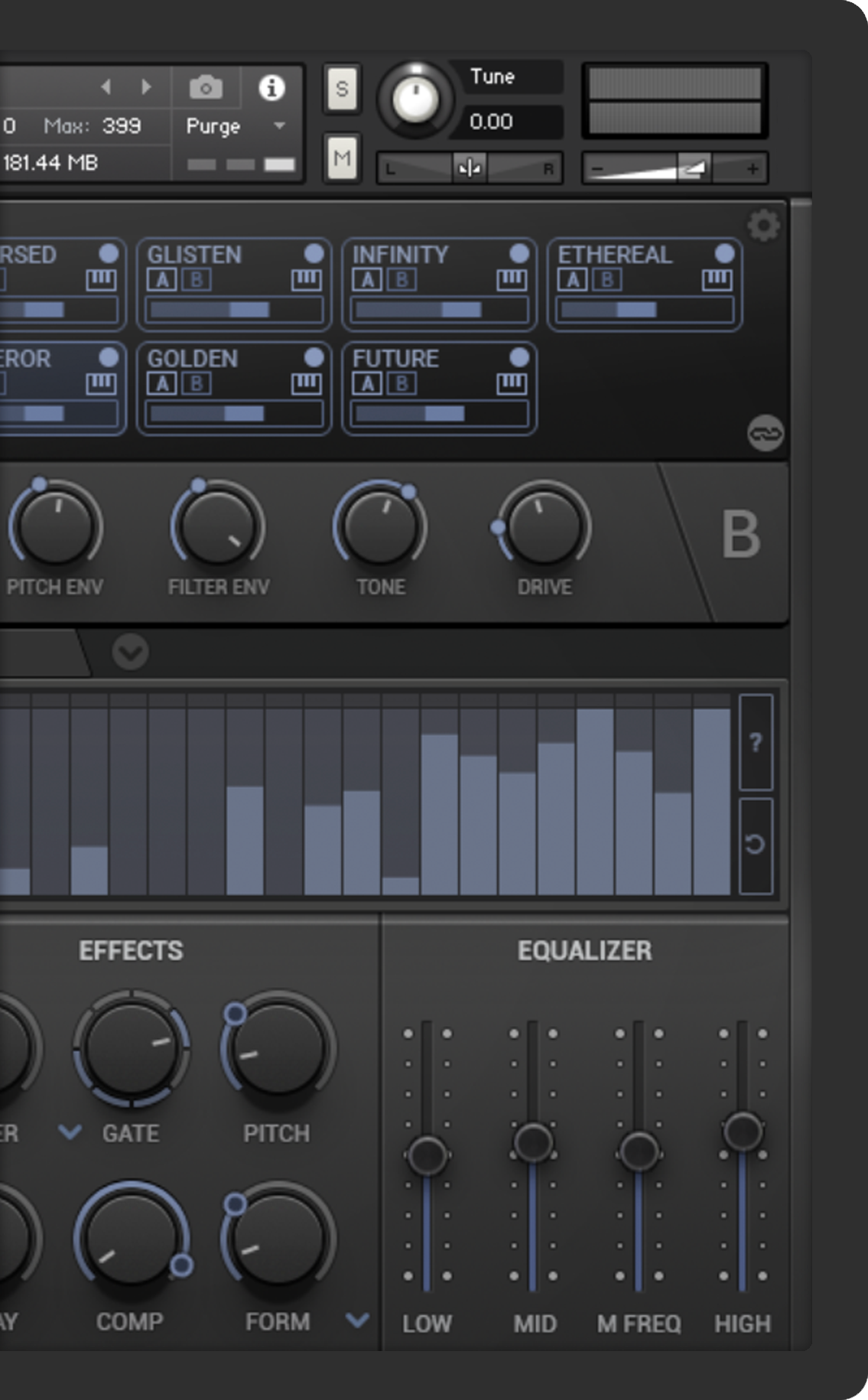The height and width of the screenshot is (1400, 868).
Task: Click the FUTURE keyboard icon
Action: (x=512, y=383)
